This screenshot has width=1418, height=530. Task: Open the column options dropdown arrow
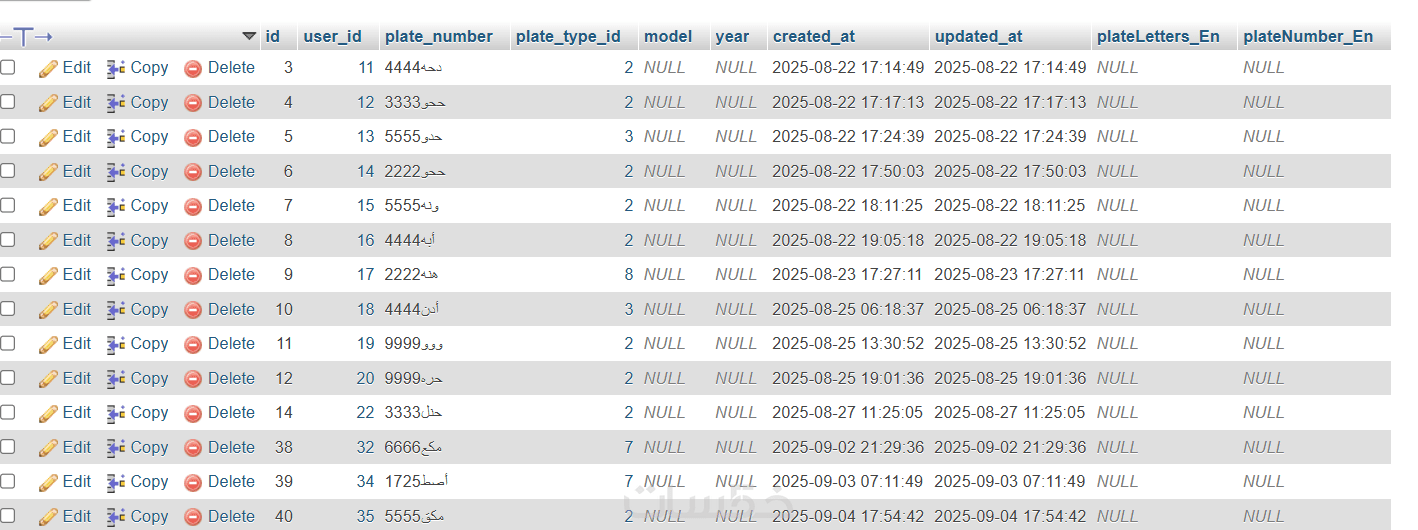(x=249, y=36)
